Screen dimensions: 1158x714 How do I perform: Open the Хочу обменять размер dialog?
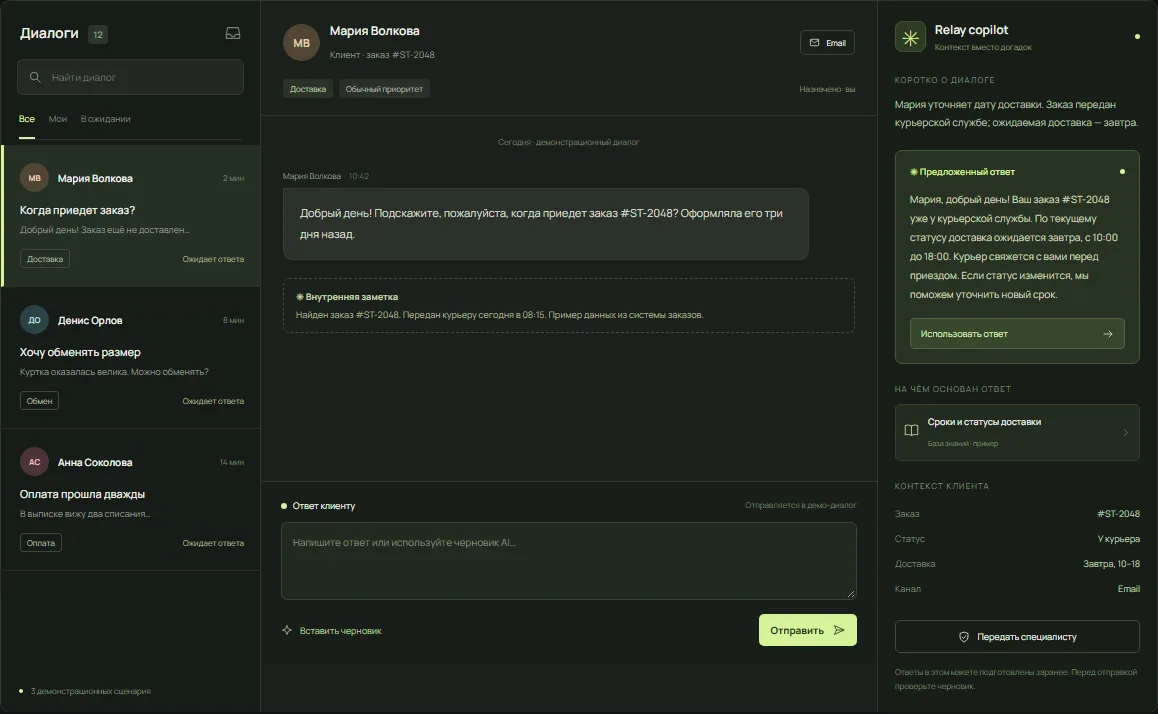click(x=131, y=357)
